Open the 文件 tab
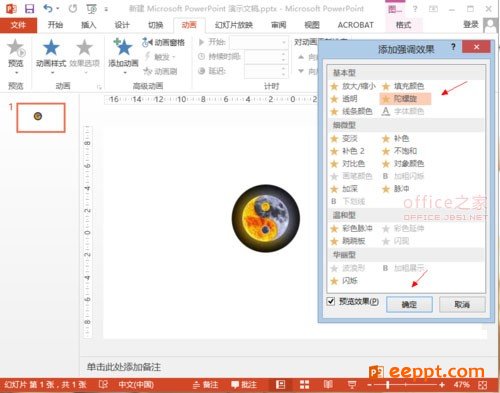Image resolution: width=500 pixels, height=393 pixels. point(18,25)
